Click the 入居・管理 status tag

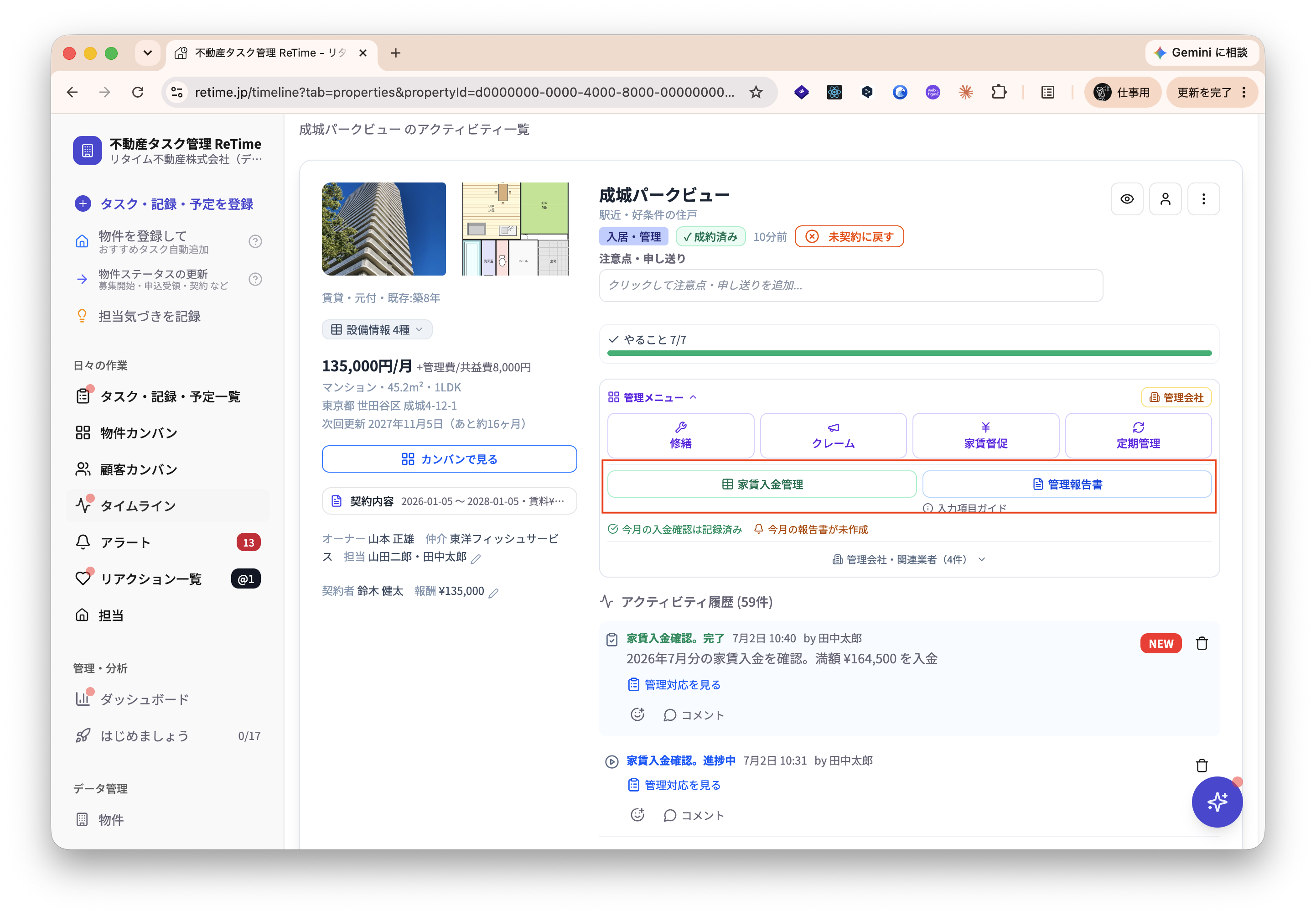633,237
